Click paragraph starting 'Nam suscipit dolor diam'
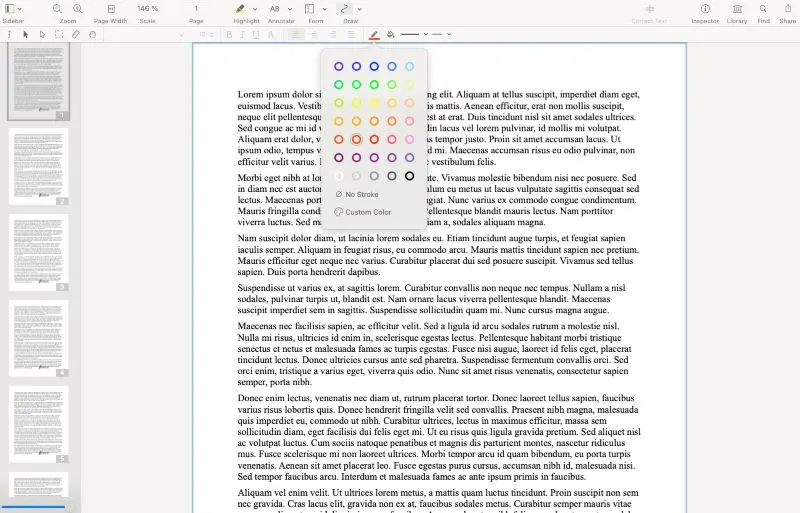 coord(438,255)
